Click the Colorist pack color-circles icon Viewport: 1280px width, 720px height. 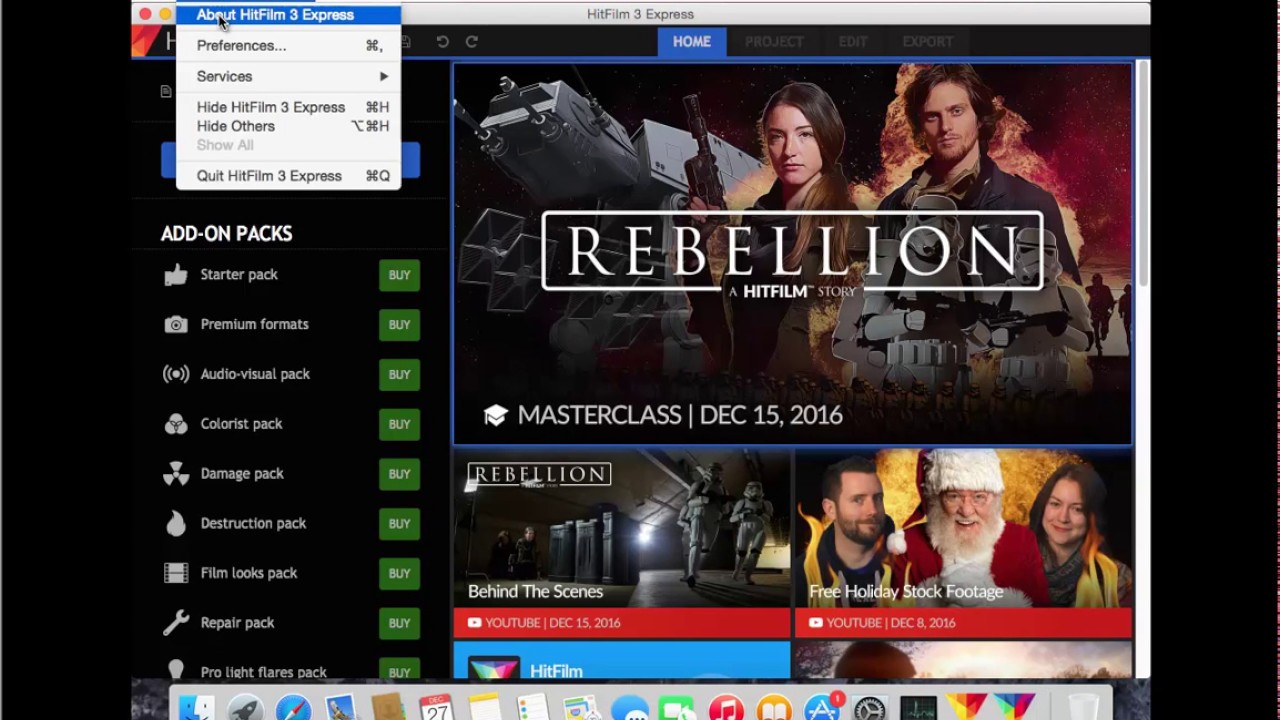point(176,424)
